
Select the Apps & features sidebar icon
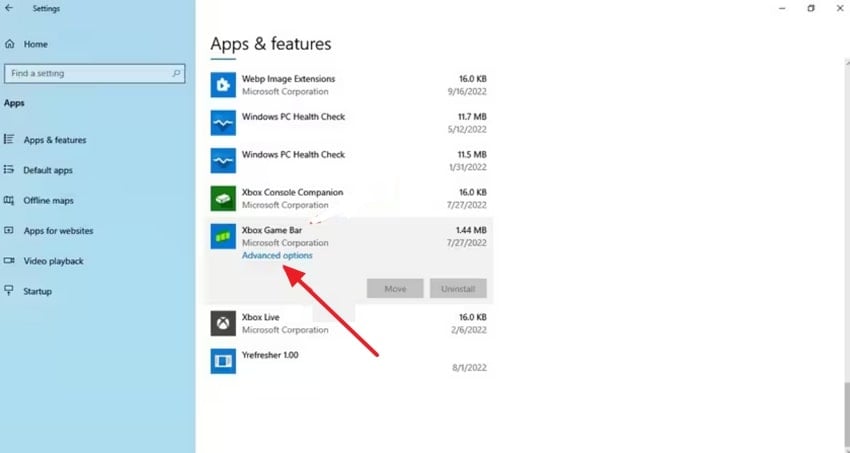coord(9,139)
